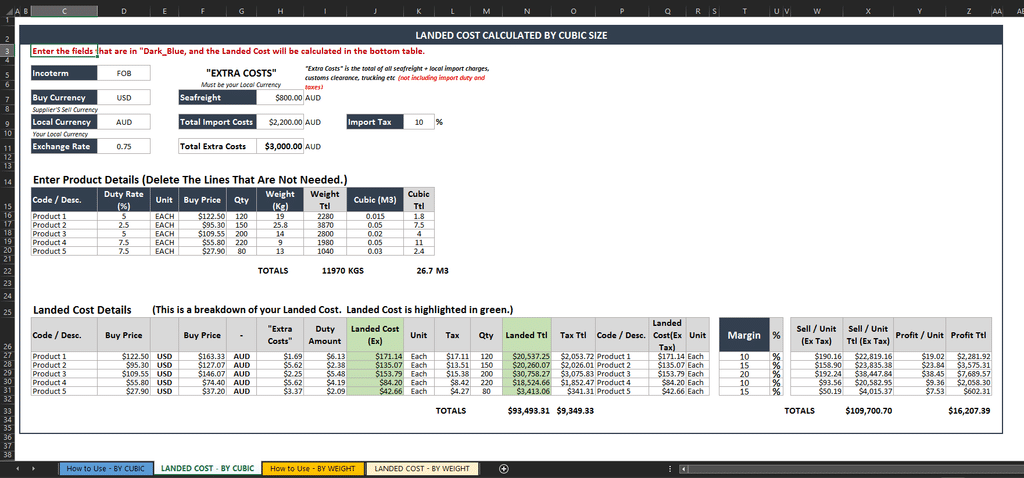Go to the 'LANDED COST - BY WEIGHT' tab
This screenshot has width=1024, height=478.
[x=422, y=468]
